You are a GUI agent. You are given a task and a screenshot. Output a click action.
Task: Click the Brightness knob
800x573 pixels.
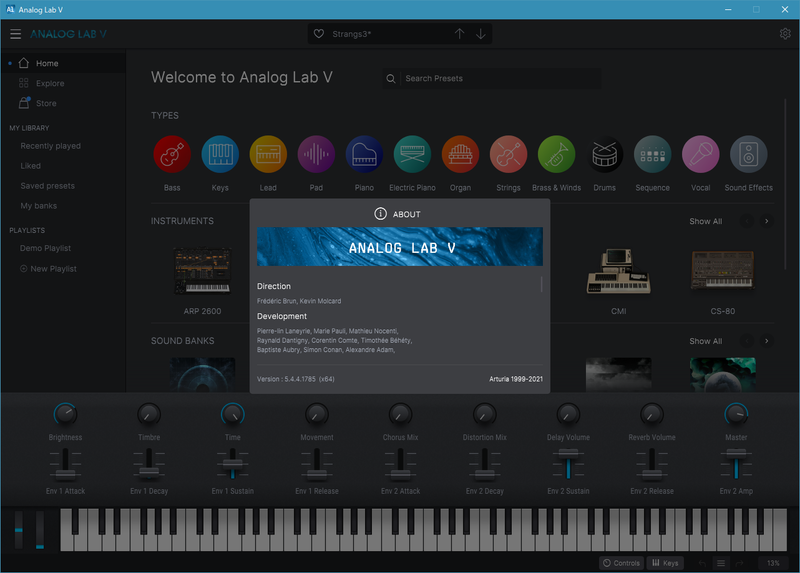point(65,414)
